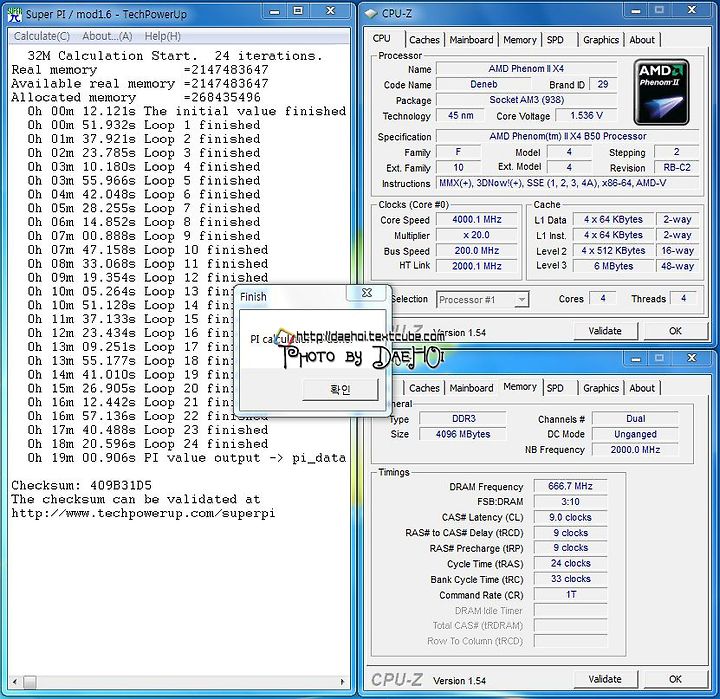The image size is (720, 699).
Task: Switch to Caches tab in upper CPU-Z window
Action: click(424, 40)
